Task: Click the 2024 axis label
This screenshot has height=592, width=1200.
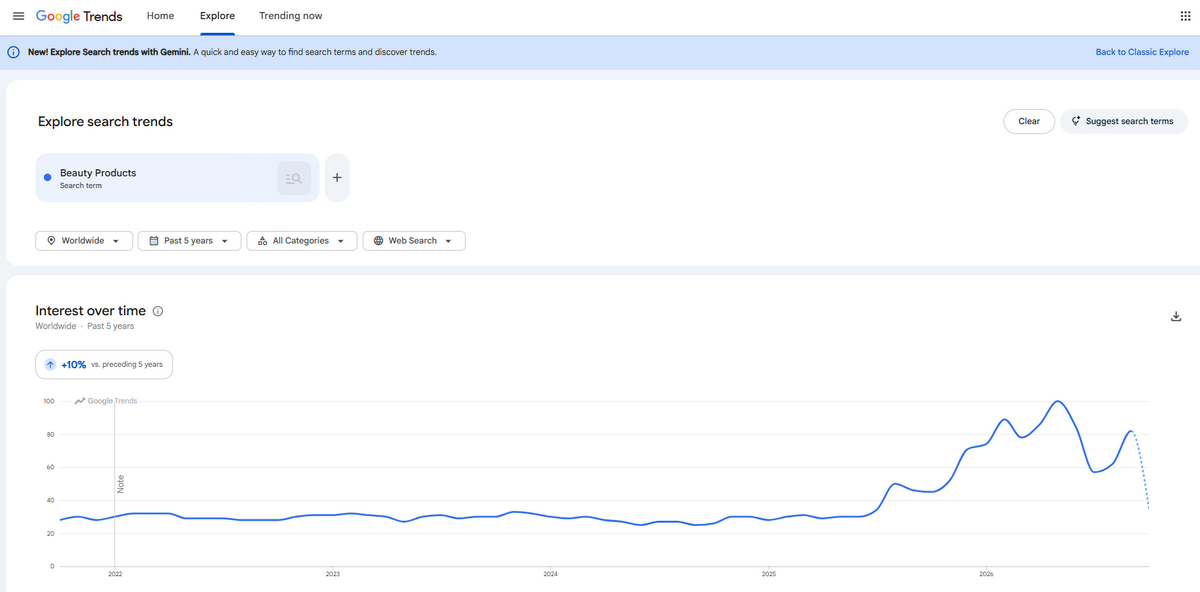Action: point(550,574)
